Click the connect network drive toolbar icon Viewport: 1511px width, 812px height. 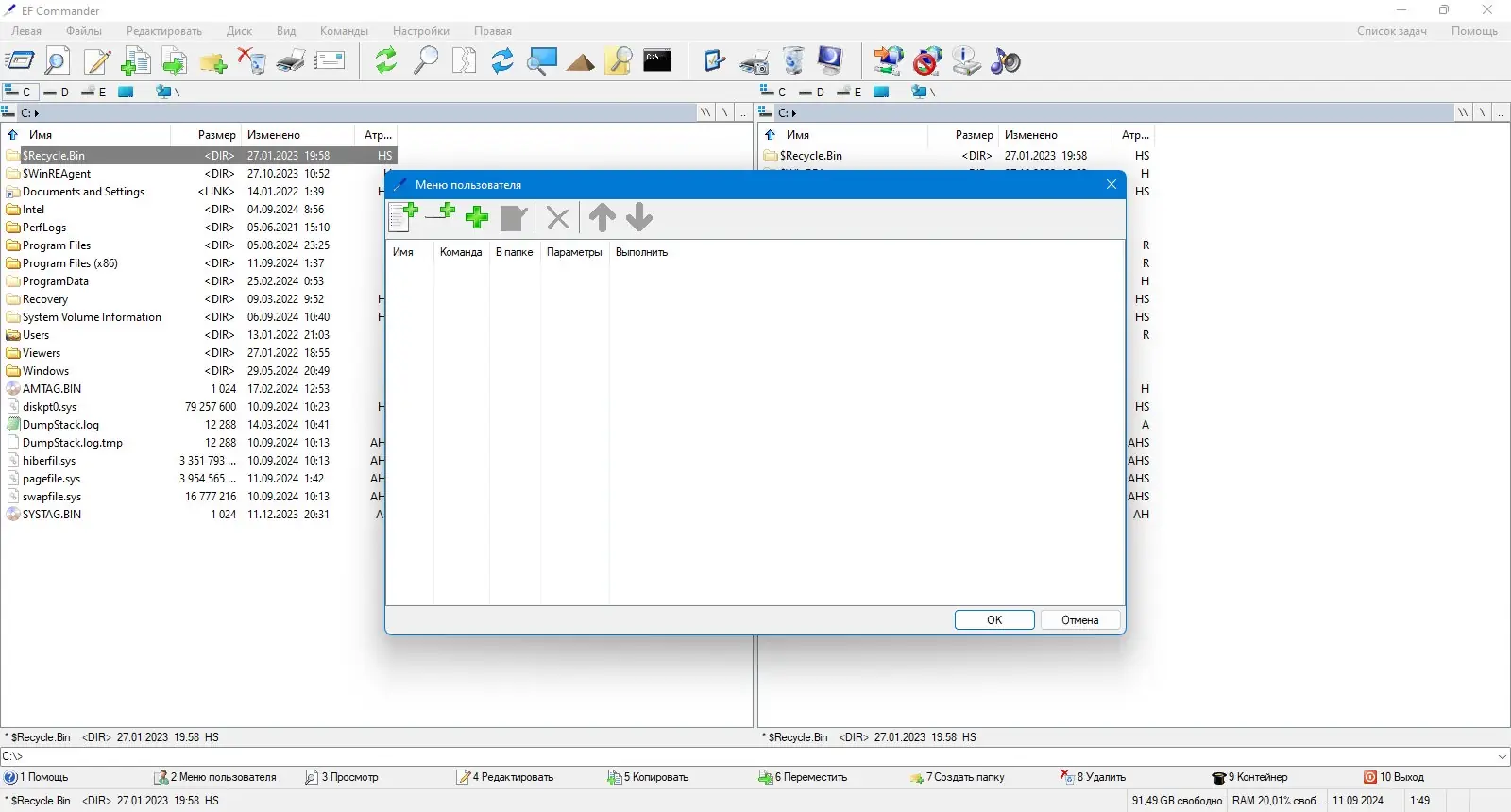[888, 61]
